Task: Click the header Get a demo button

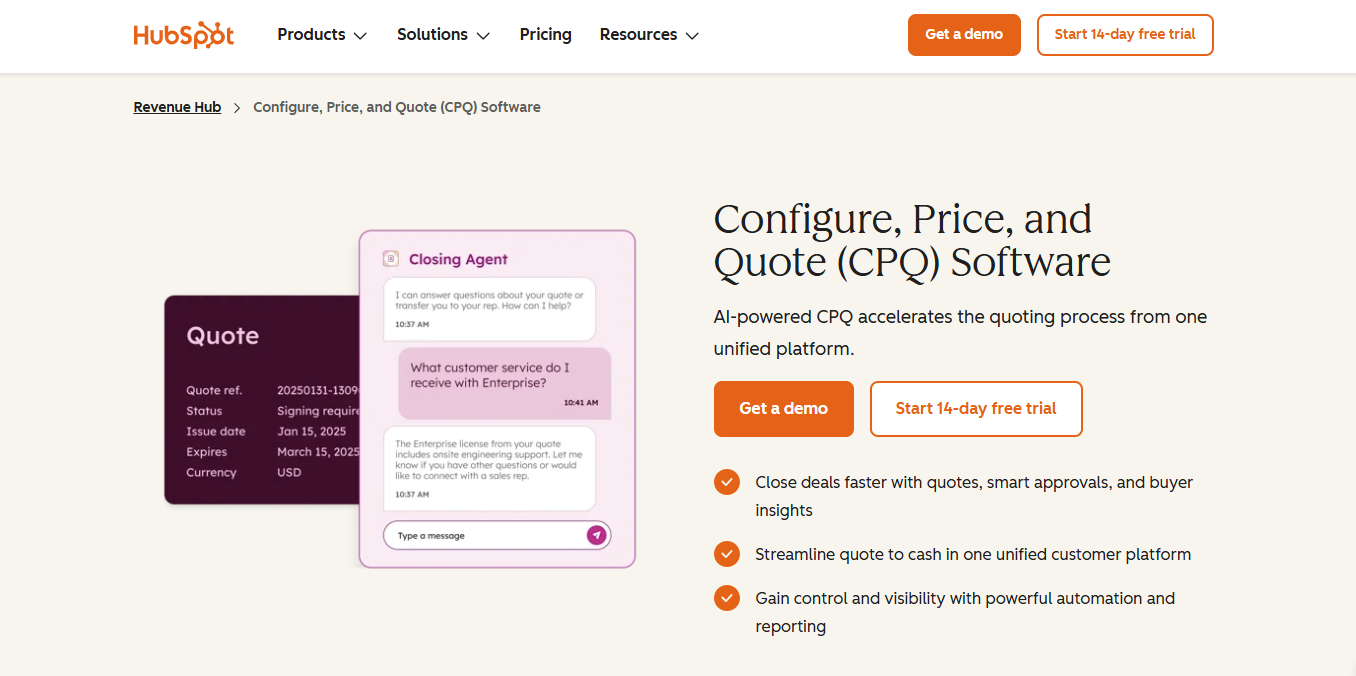Action: 964,35
